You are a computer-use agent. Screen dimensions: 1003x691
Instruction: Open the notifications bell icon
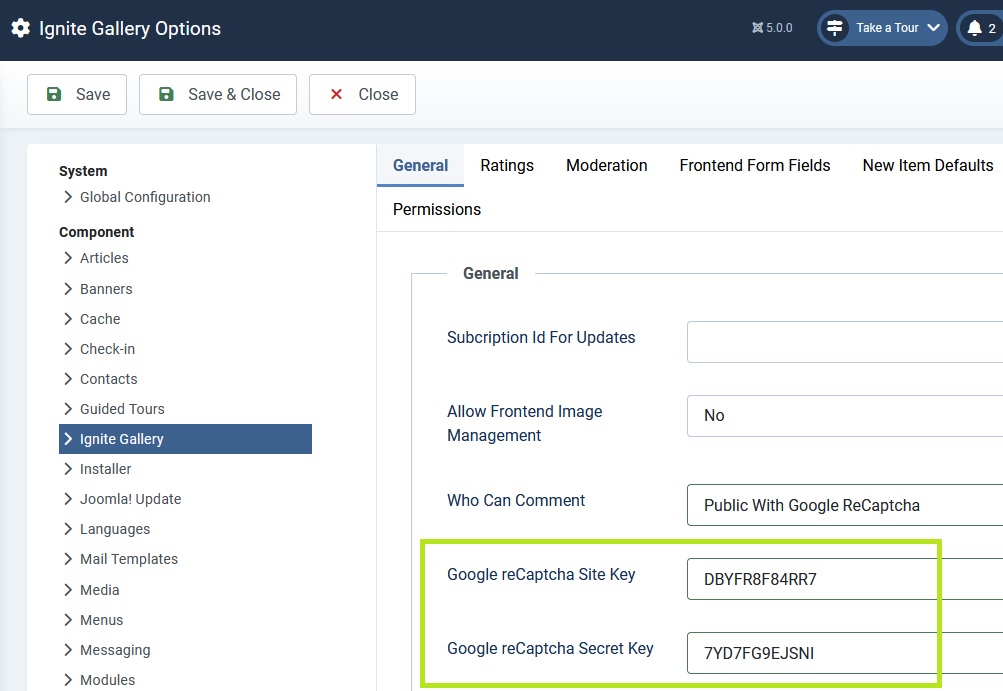pyautogui.click(x=974, y=28)
